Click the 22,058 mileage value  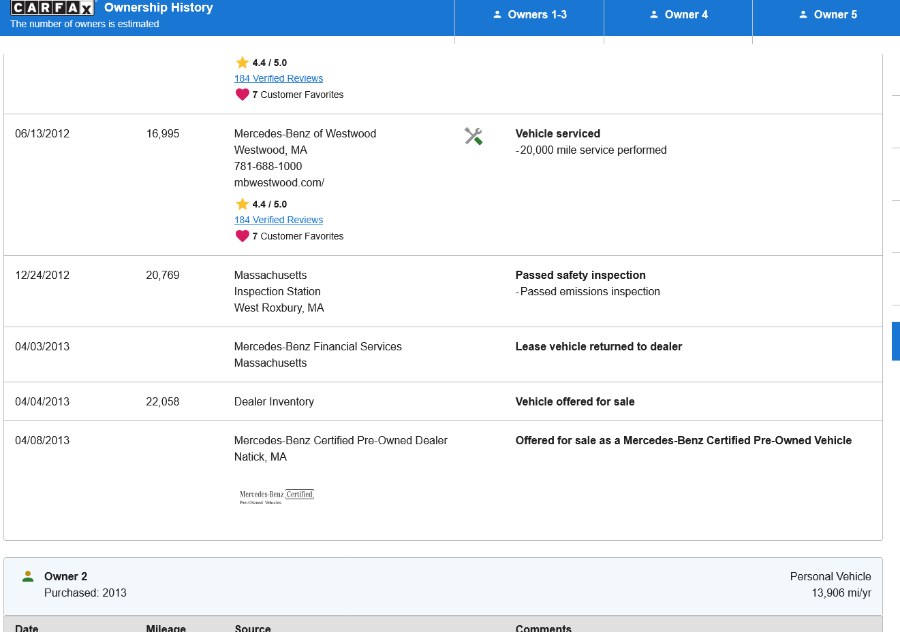[162, 401]
